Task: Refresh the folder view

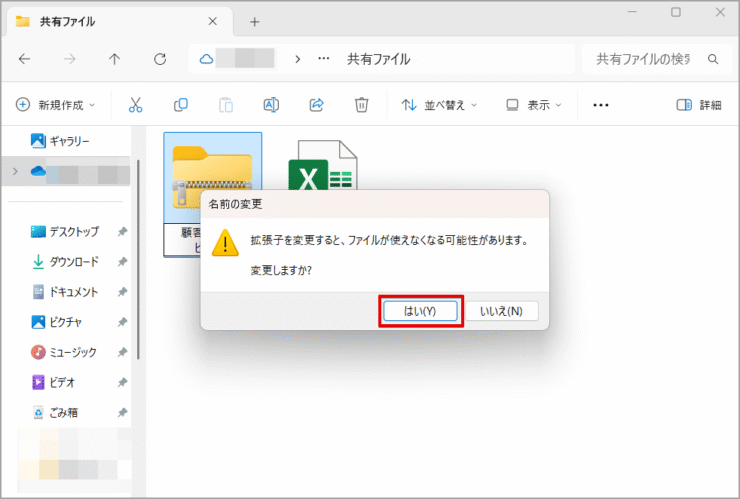Action: coord(160,59)
